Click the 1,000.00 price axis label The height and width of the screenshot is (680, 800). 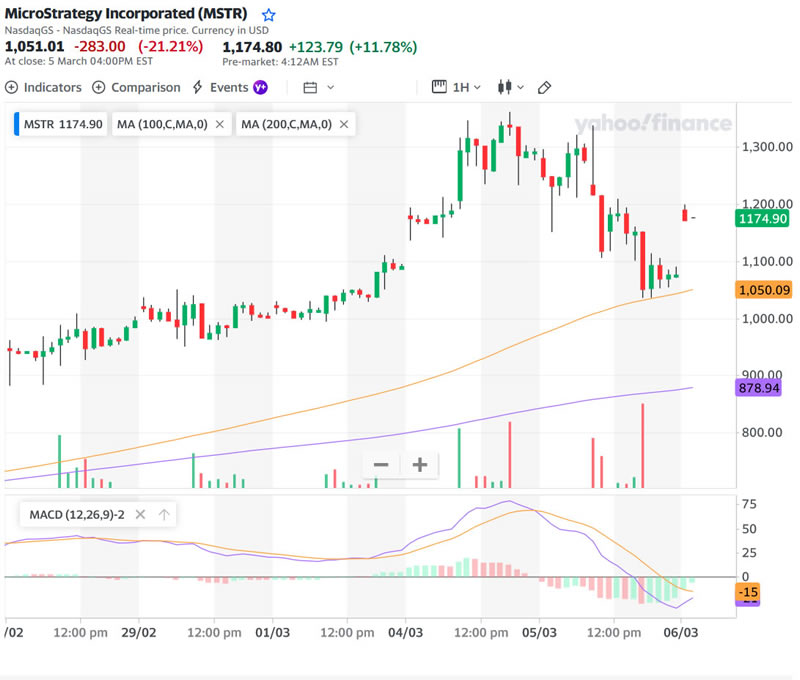767,319
